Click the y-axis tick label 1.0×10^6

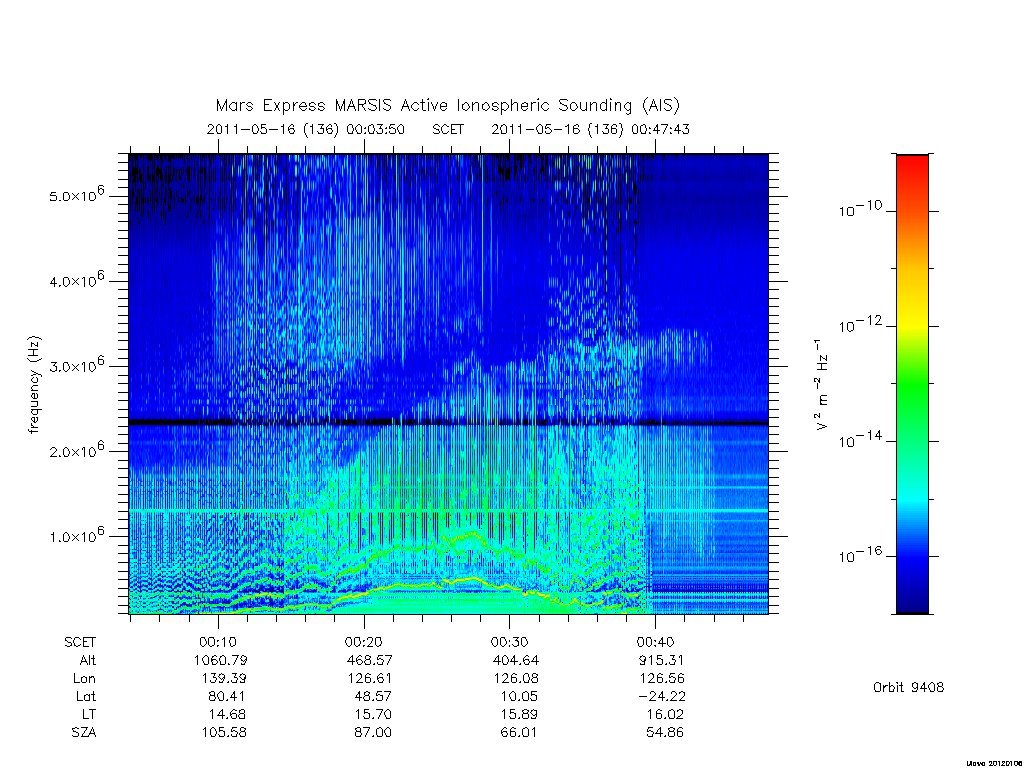pos(76,535)
